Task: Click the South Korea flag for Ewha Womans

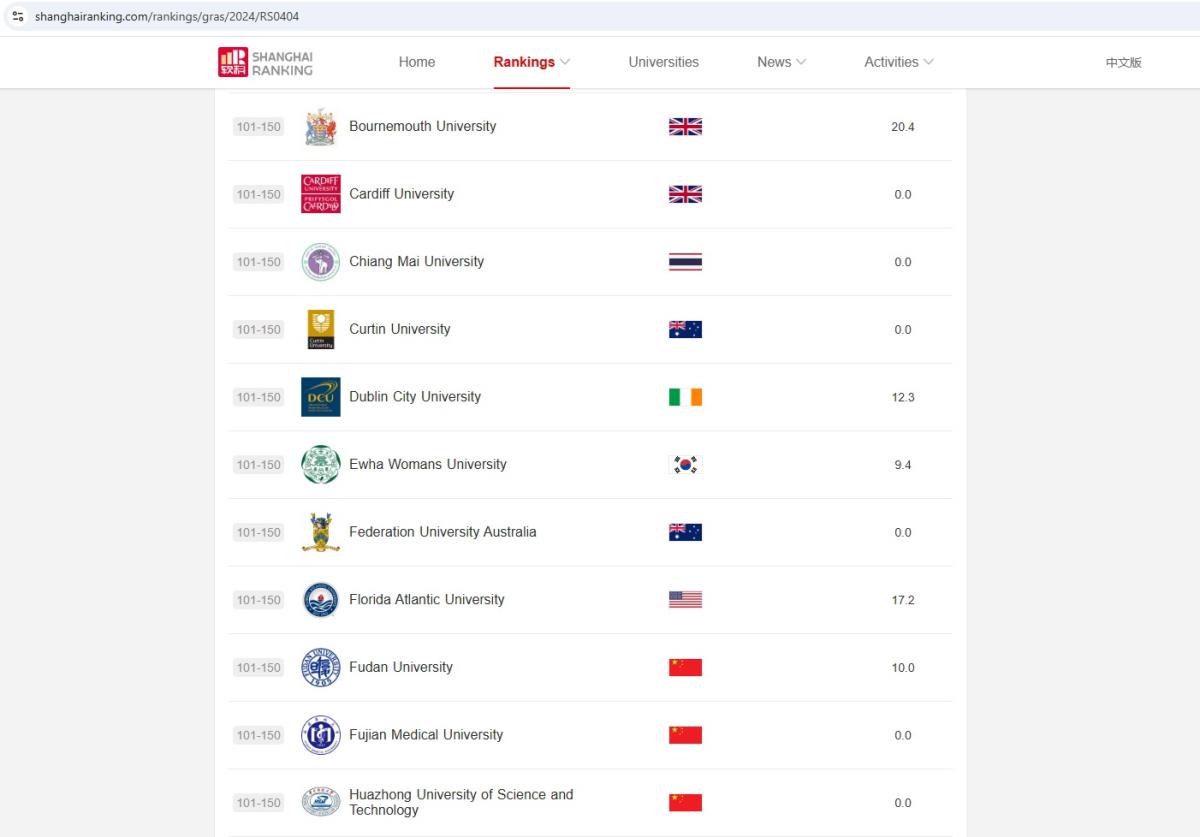Action: coord(685,465)
